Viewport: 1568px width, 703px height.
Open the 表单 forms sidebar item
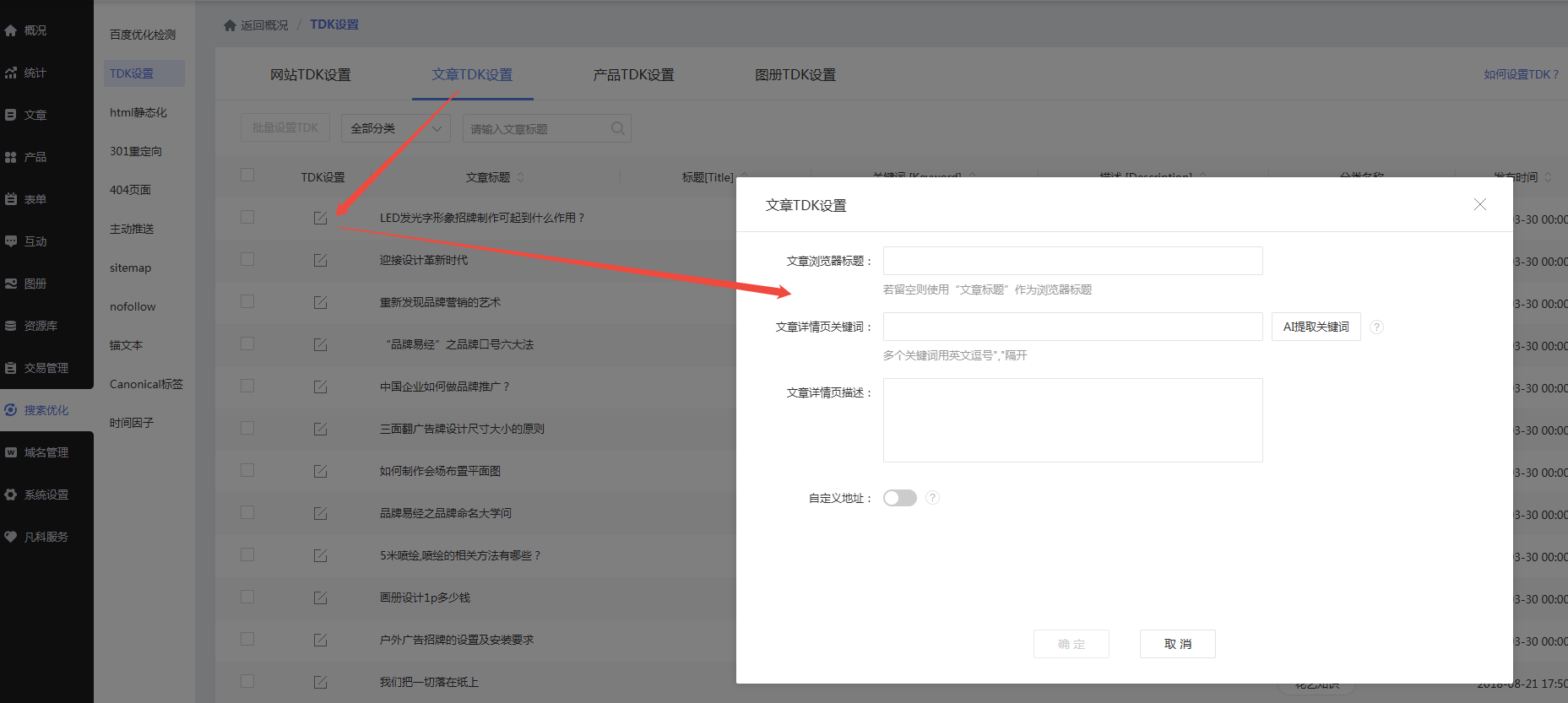(35, 199)
